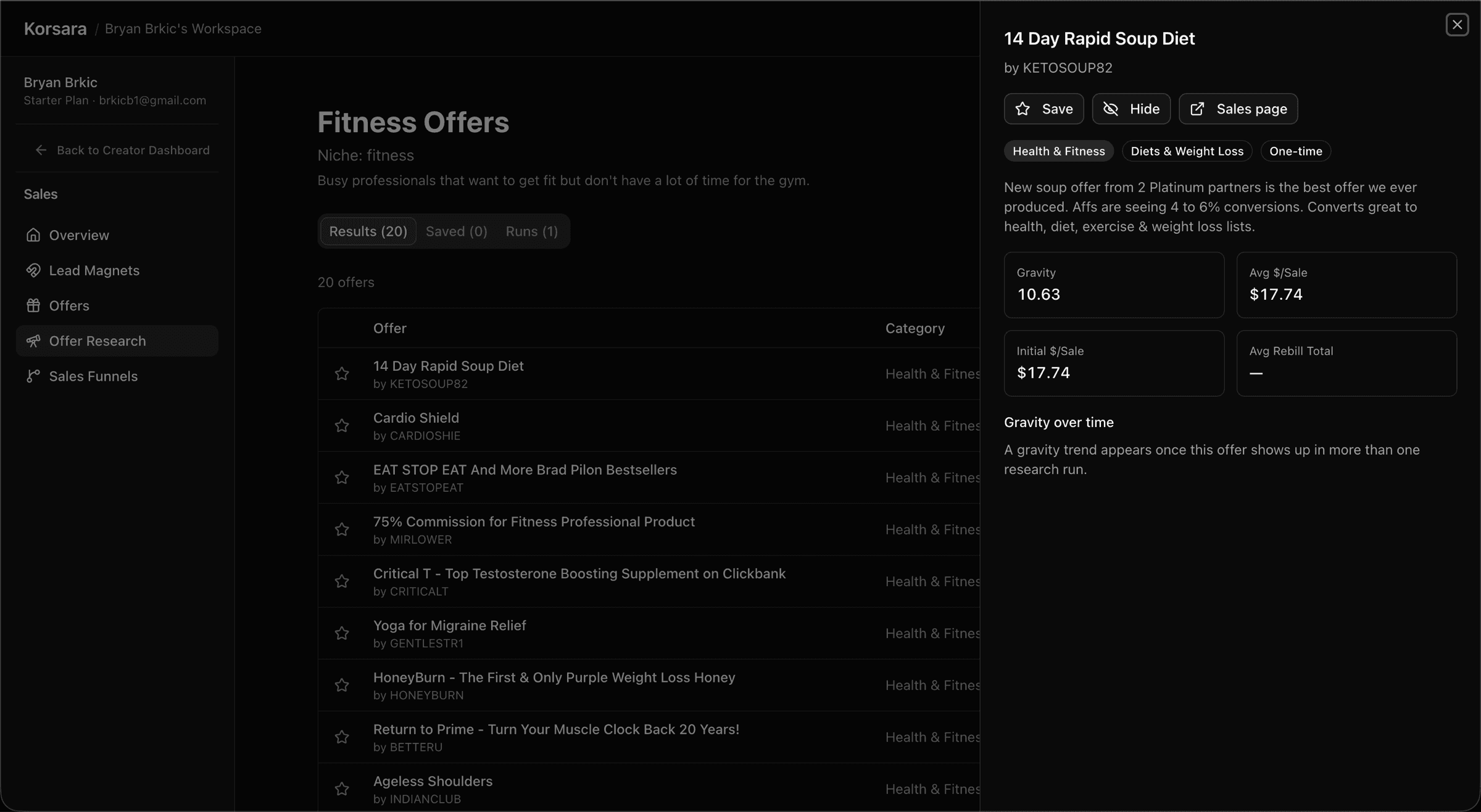Open Lead Magnets in the sidebar
This screenshot has height=812, width=1481.
click(x=117, y=270)
